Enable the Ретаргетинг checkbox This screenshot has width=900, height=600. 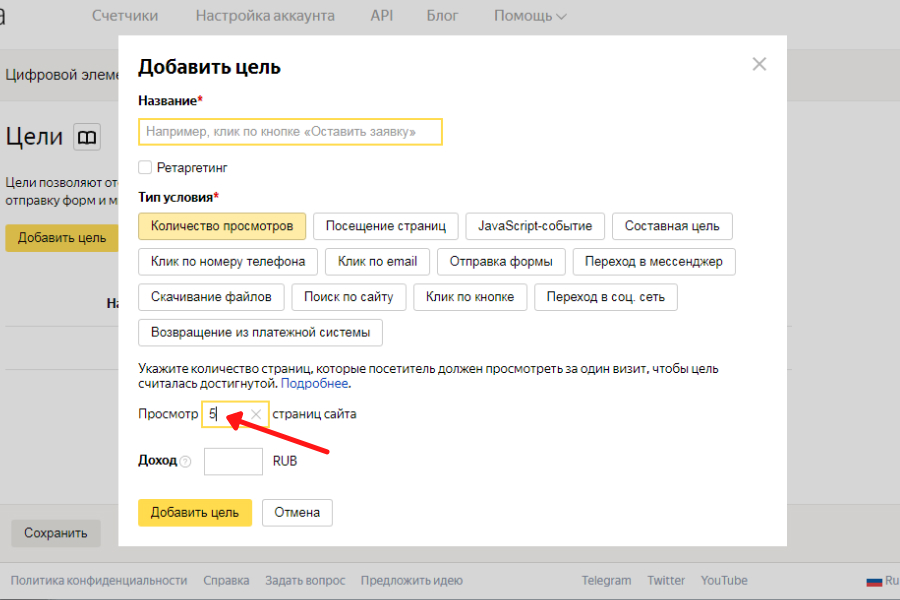pyautogui.click(x=146, y=168)
